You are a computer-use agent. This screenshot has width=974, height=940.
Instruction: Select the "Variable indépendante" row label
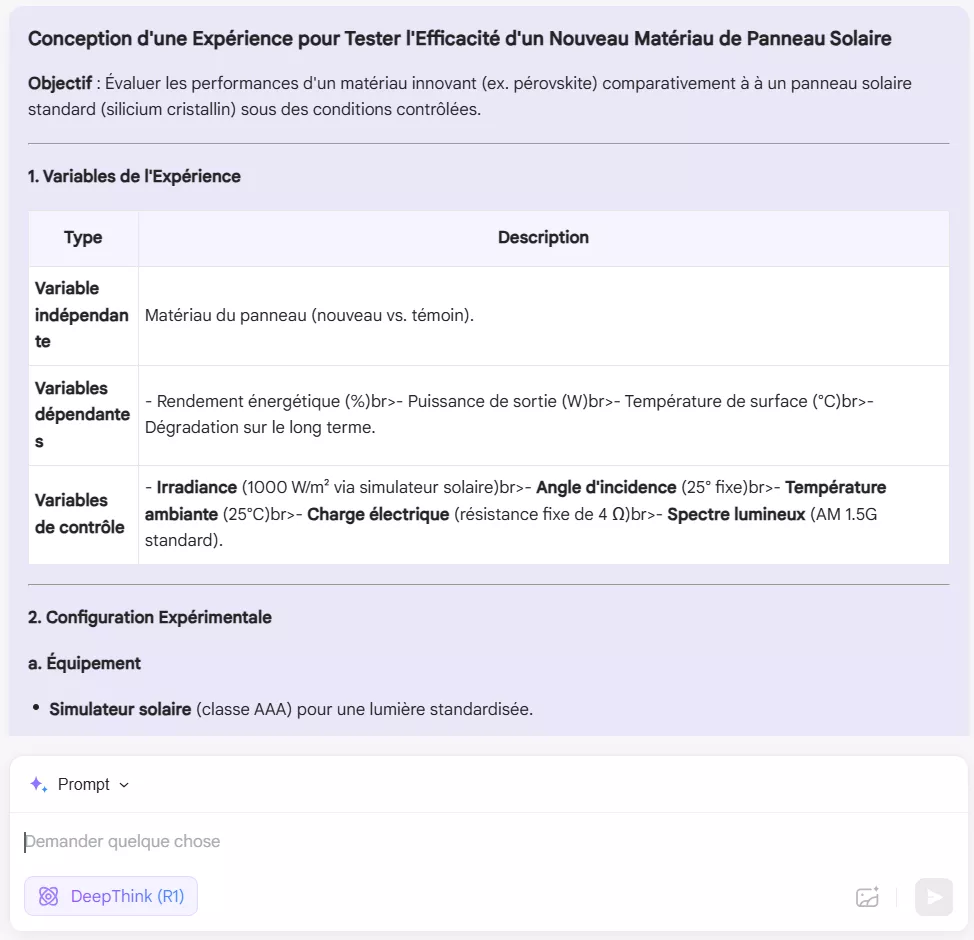(x=81, y=315)
